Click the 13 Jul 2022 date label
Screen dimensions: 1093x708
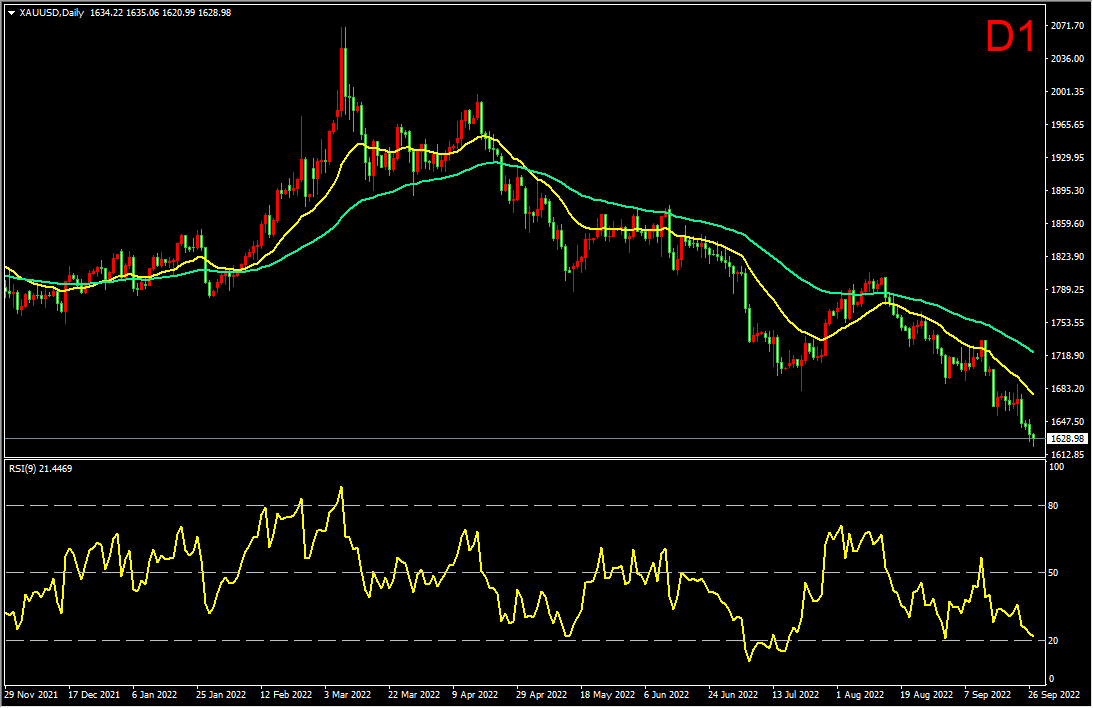click(x=795, y=695)
